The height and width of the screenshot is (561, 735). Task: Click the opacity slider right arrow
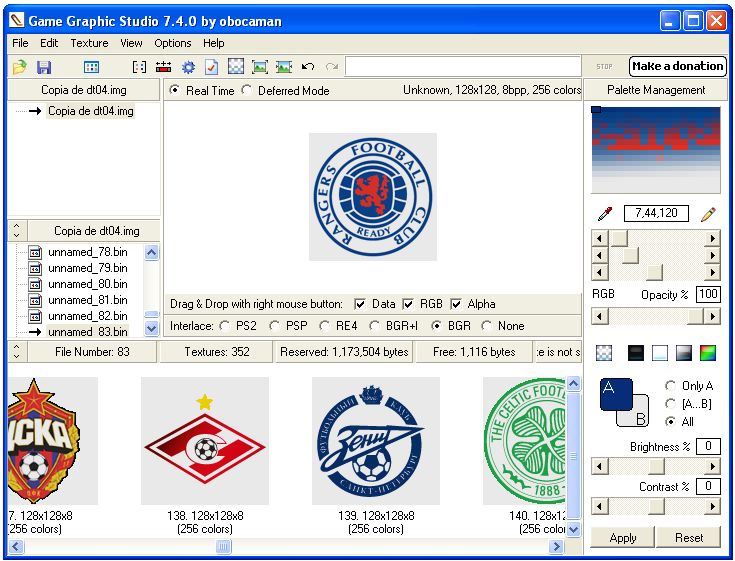click(x=712, y=316)
